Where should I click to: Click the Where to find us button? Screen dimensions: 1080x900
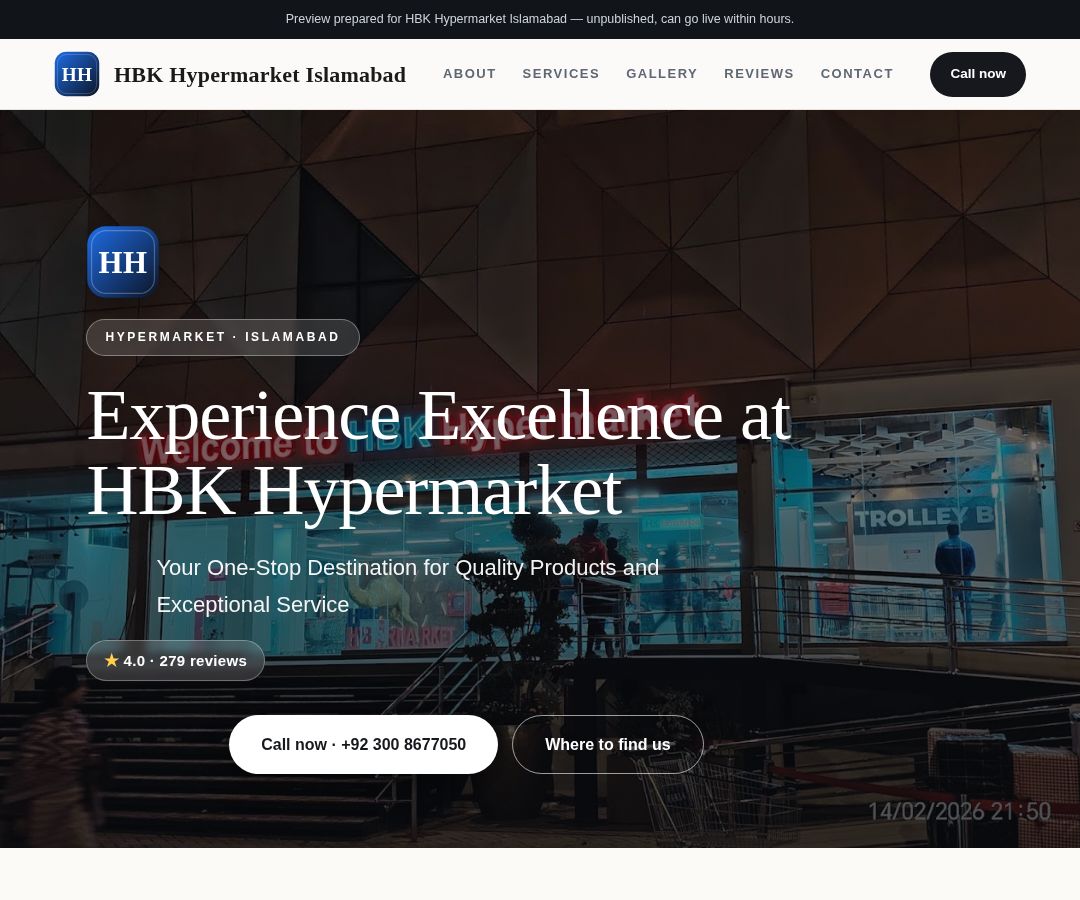(x=608, y=744)
